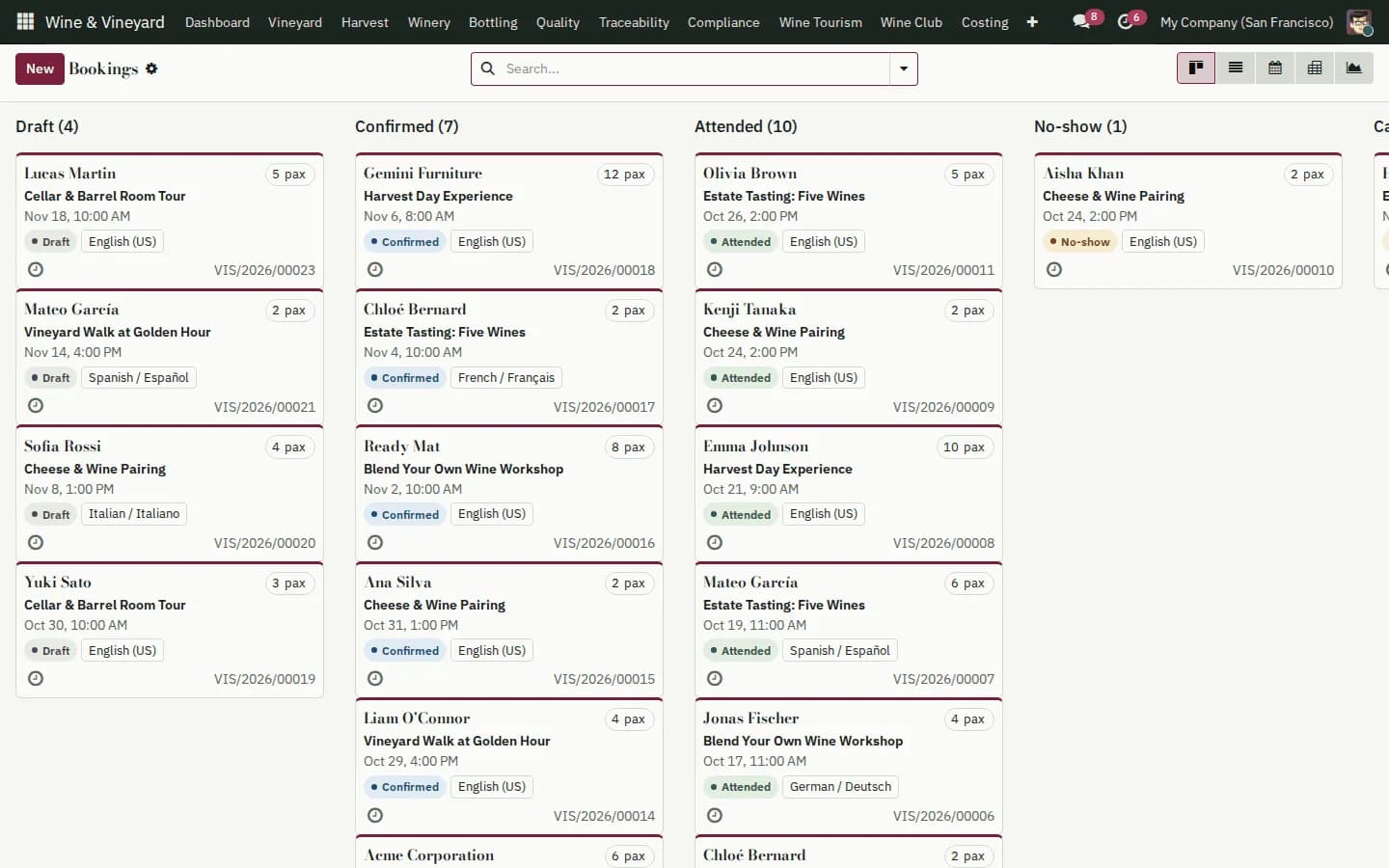Click the activity clock on Lucas Martin card

36,270
